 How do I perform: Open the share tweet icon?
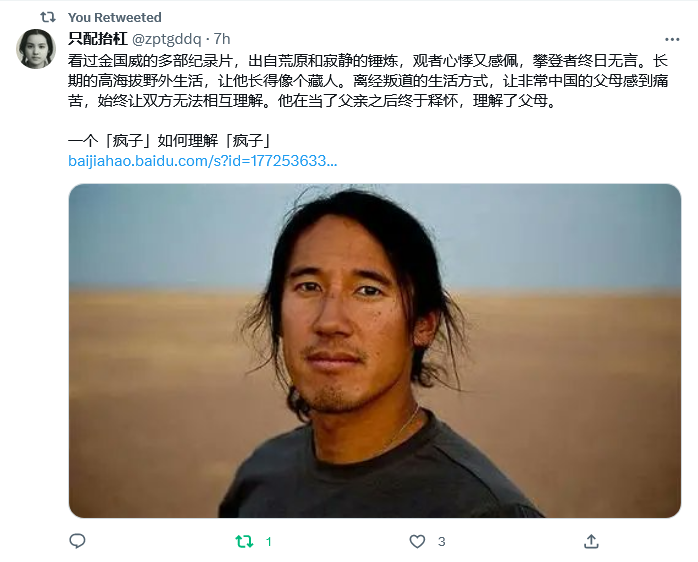click(x=591, y=541)
